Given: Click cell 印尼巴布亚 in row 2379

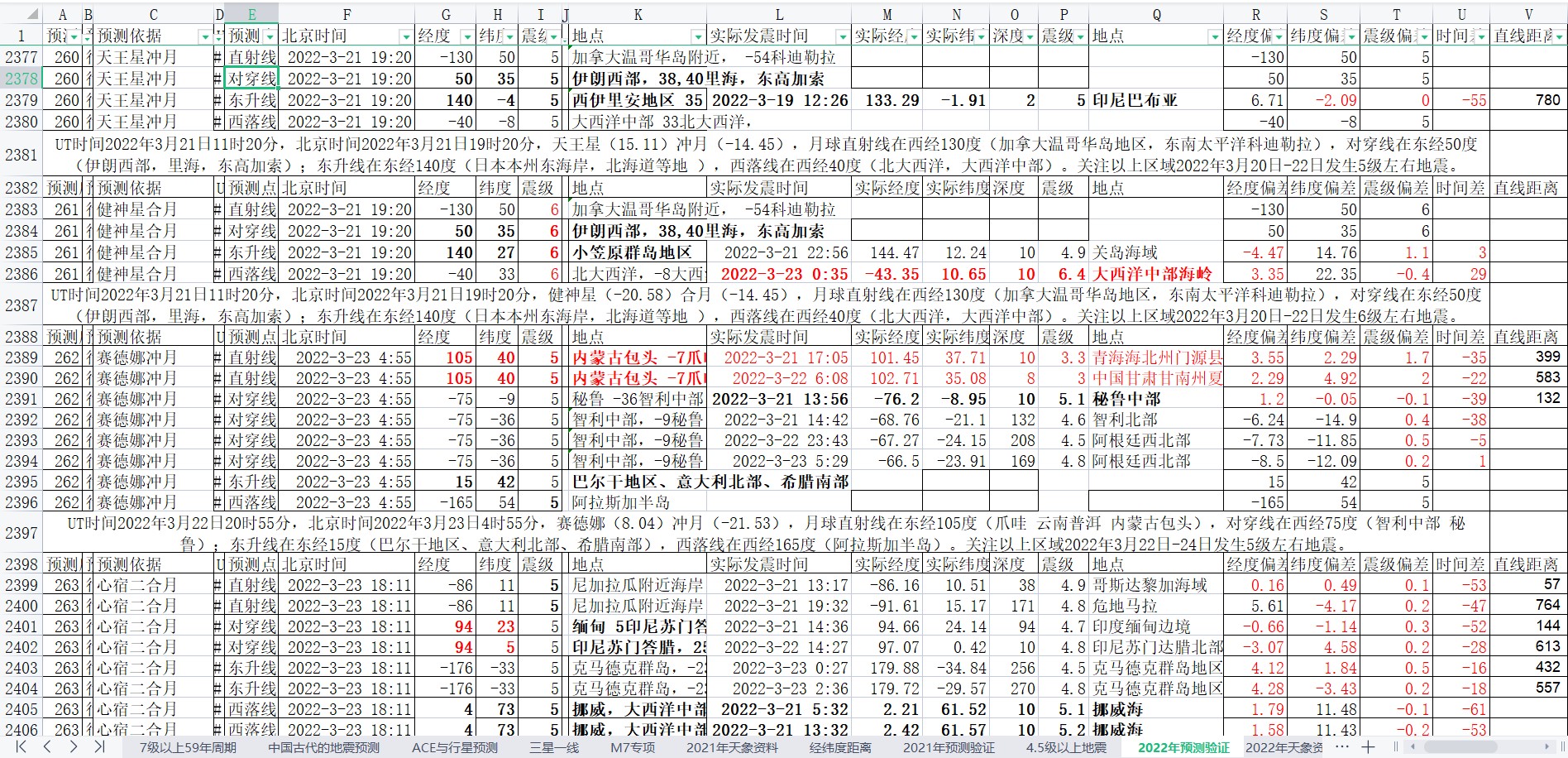Looking at the screenshot, I should point(1156,100).
